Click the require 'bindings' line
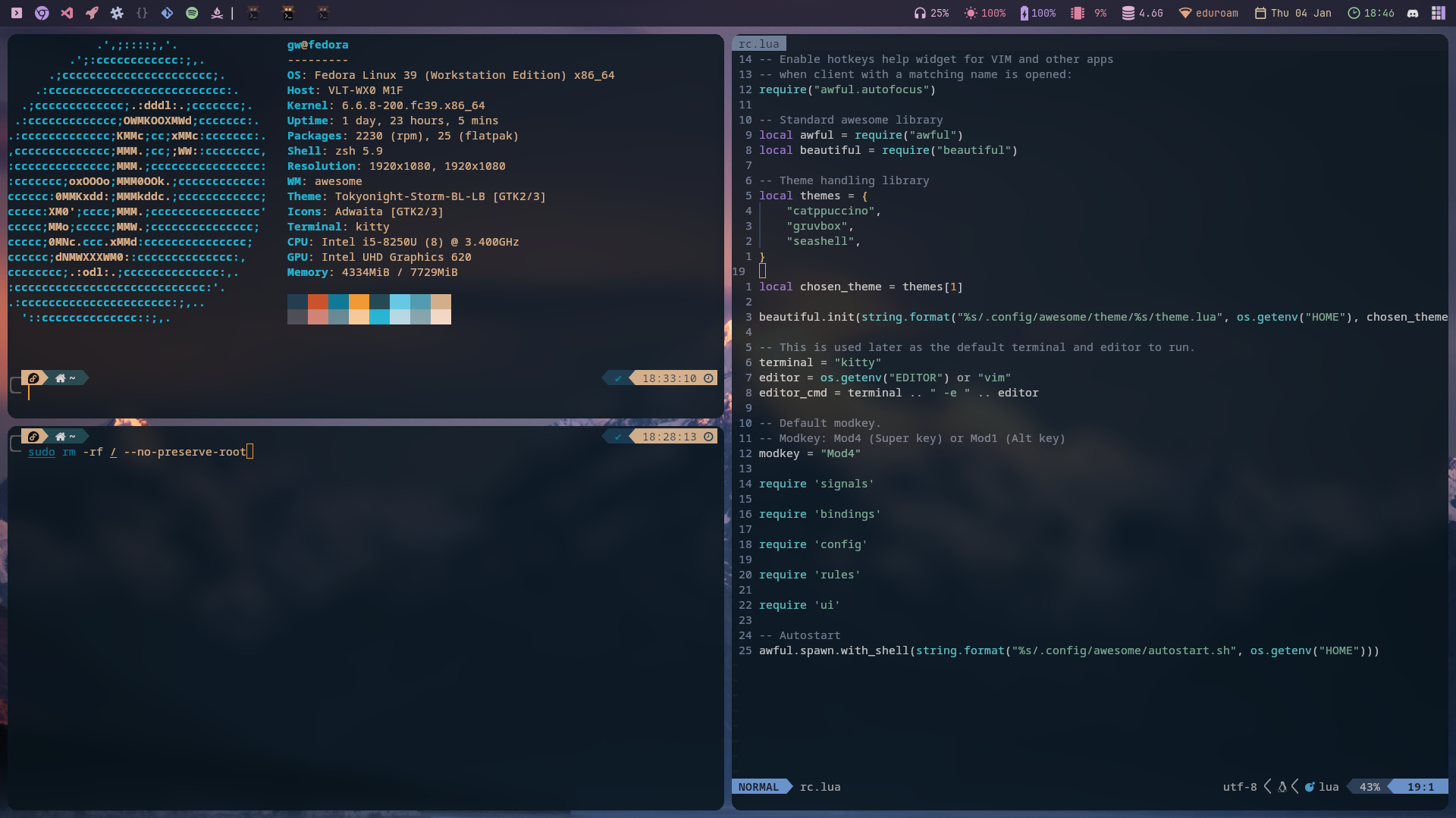The image size is (1456, 818). coord(820,514)
